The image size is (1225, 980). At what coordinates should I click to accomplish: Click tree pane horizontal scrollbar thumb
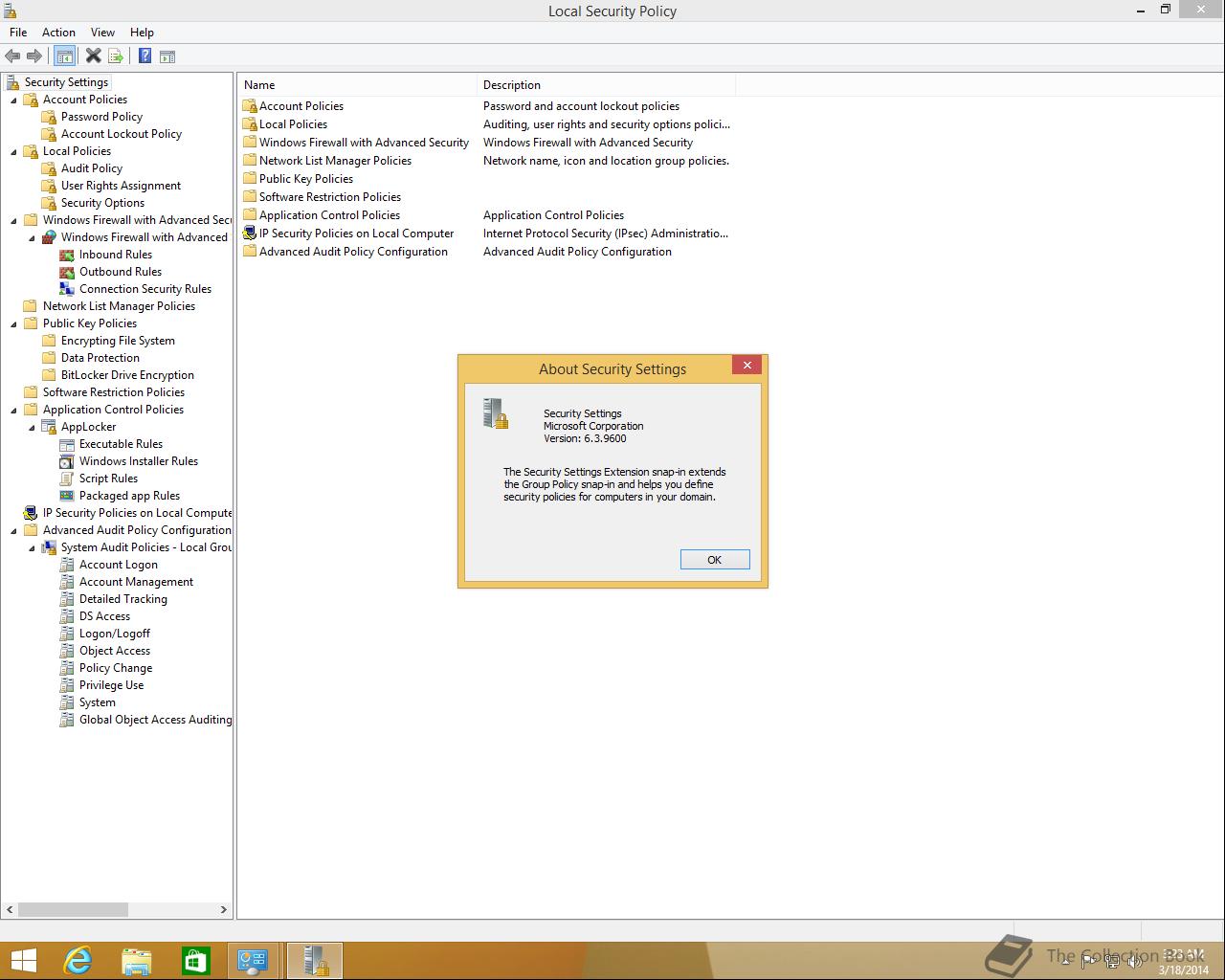[73, 910]
